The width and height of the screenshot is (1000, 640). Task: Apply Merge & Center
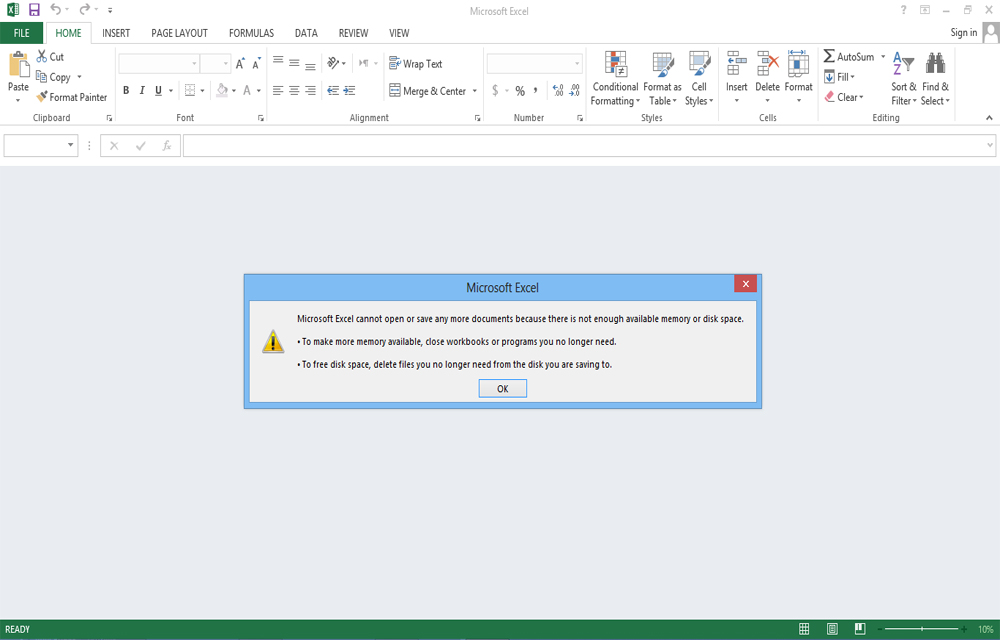coord(429,90)
